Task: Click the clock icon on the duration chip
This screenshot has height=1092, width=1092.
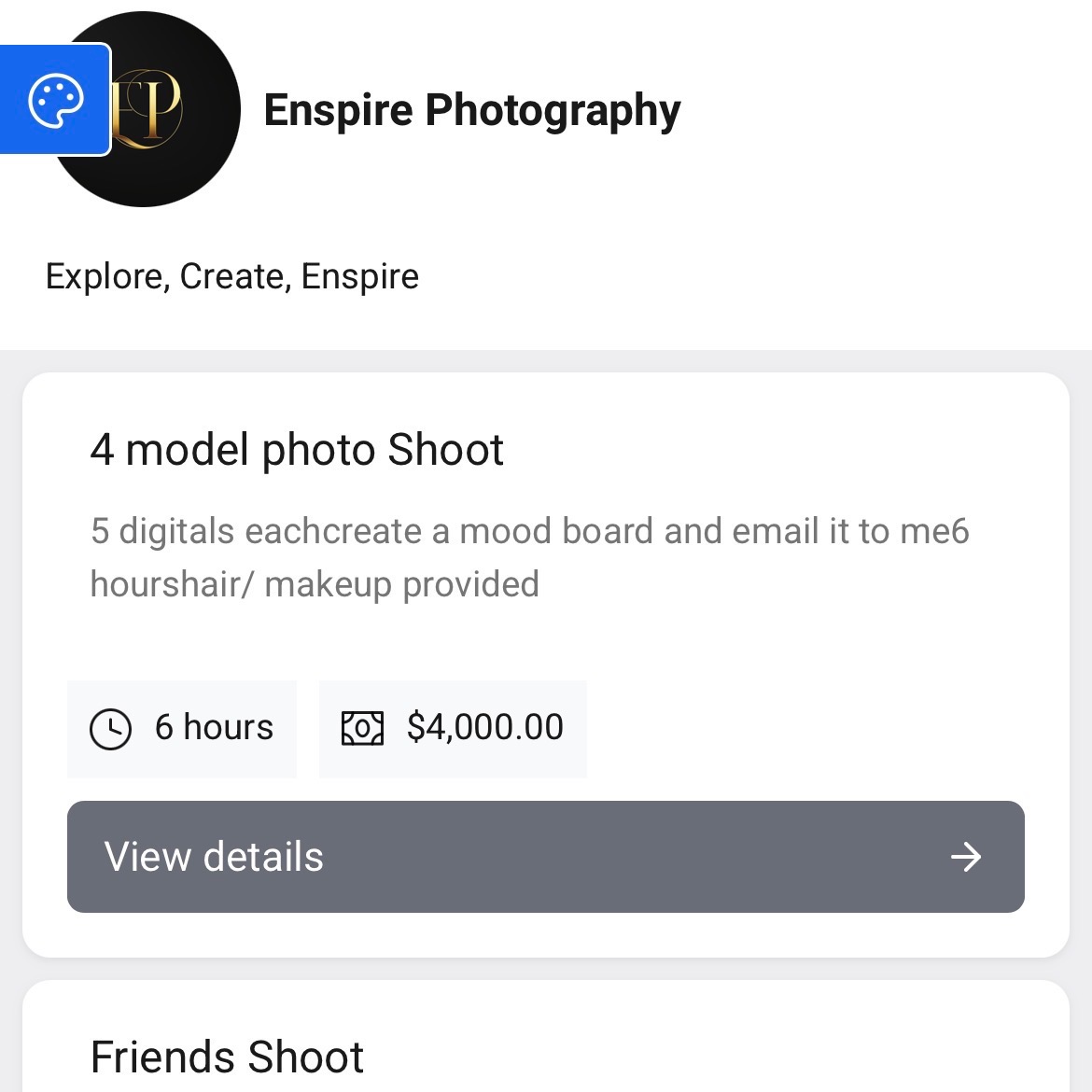Action: (x=111, y=729)
